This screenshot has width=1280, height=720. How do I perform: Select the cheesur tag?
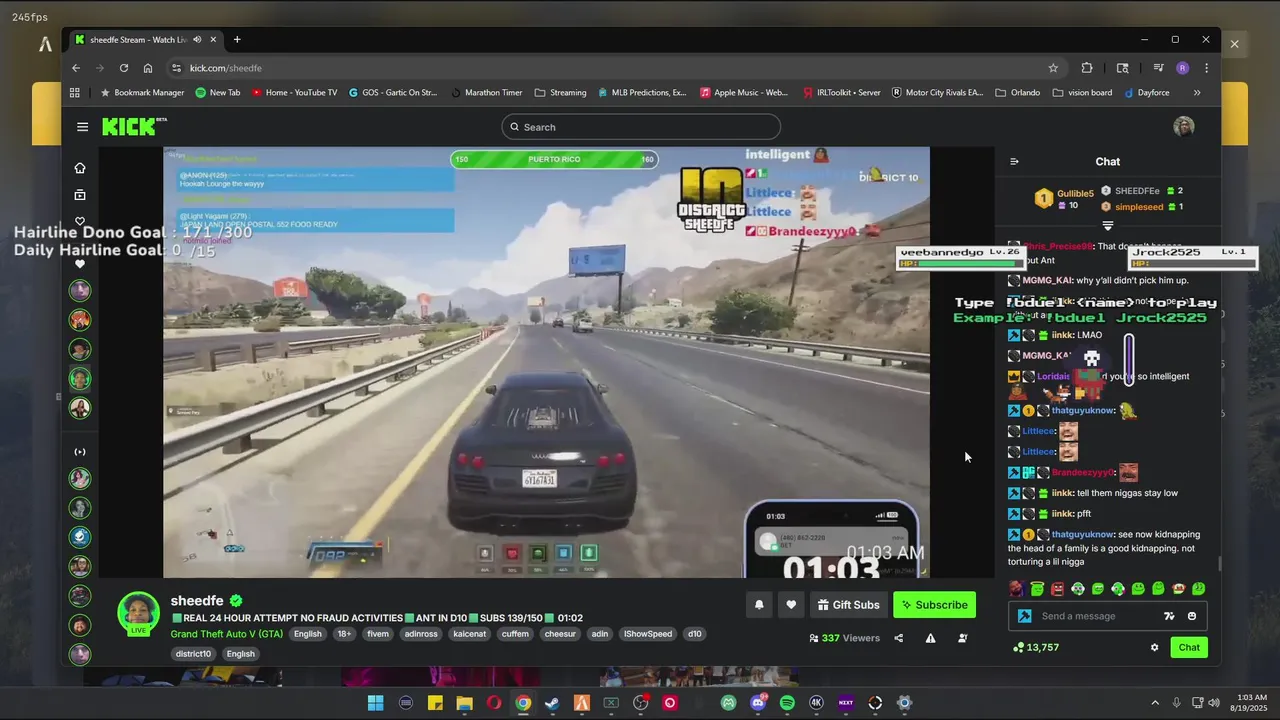point(560,634)
